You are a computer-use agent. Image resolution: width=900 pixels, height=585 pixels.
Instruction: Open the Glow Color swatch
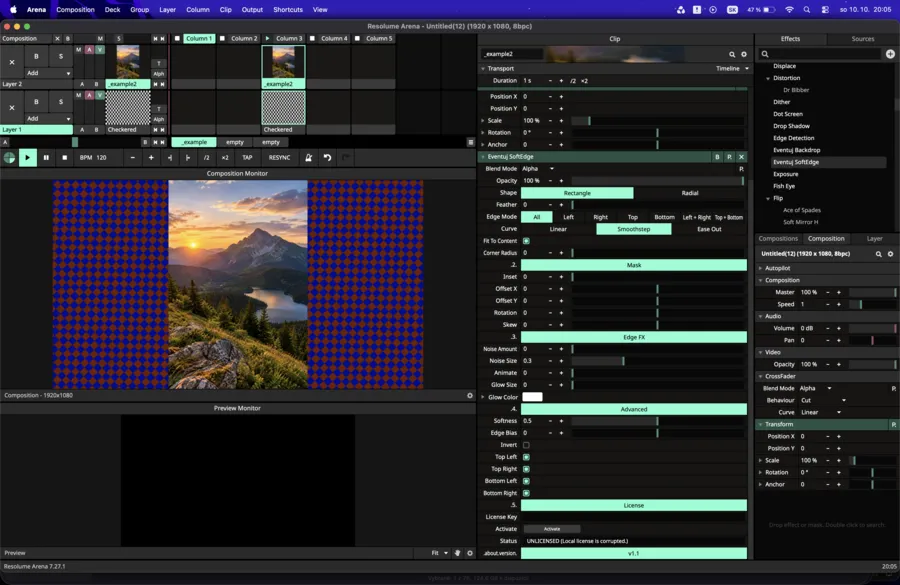click(532, 397)
